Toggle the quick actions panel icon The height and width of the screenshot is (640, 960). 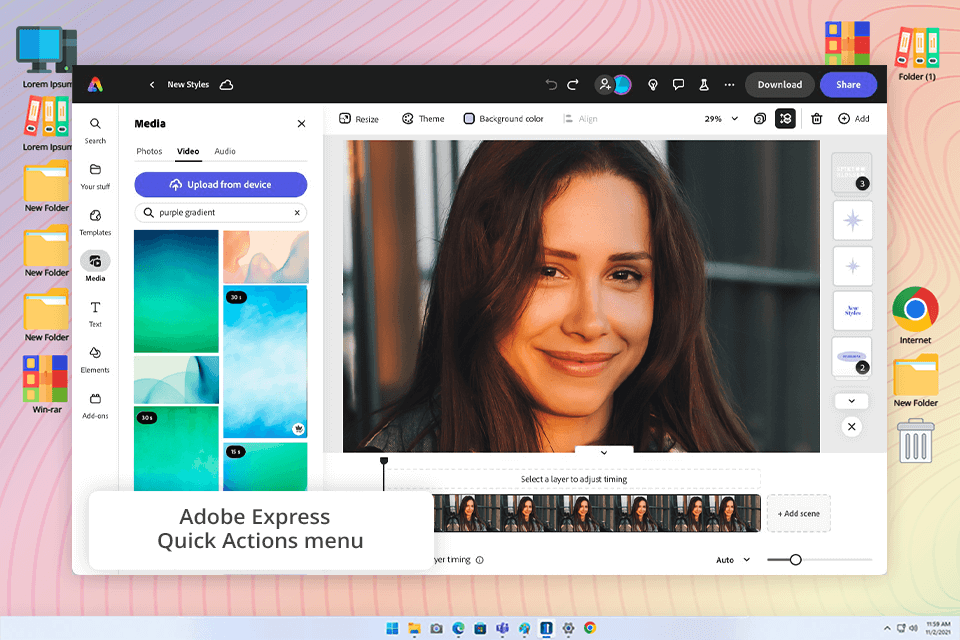click(786, 119)
